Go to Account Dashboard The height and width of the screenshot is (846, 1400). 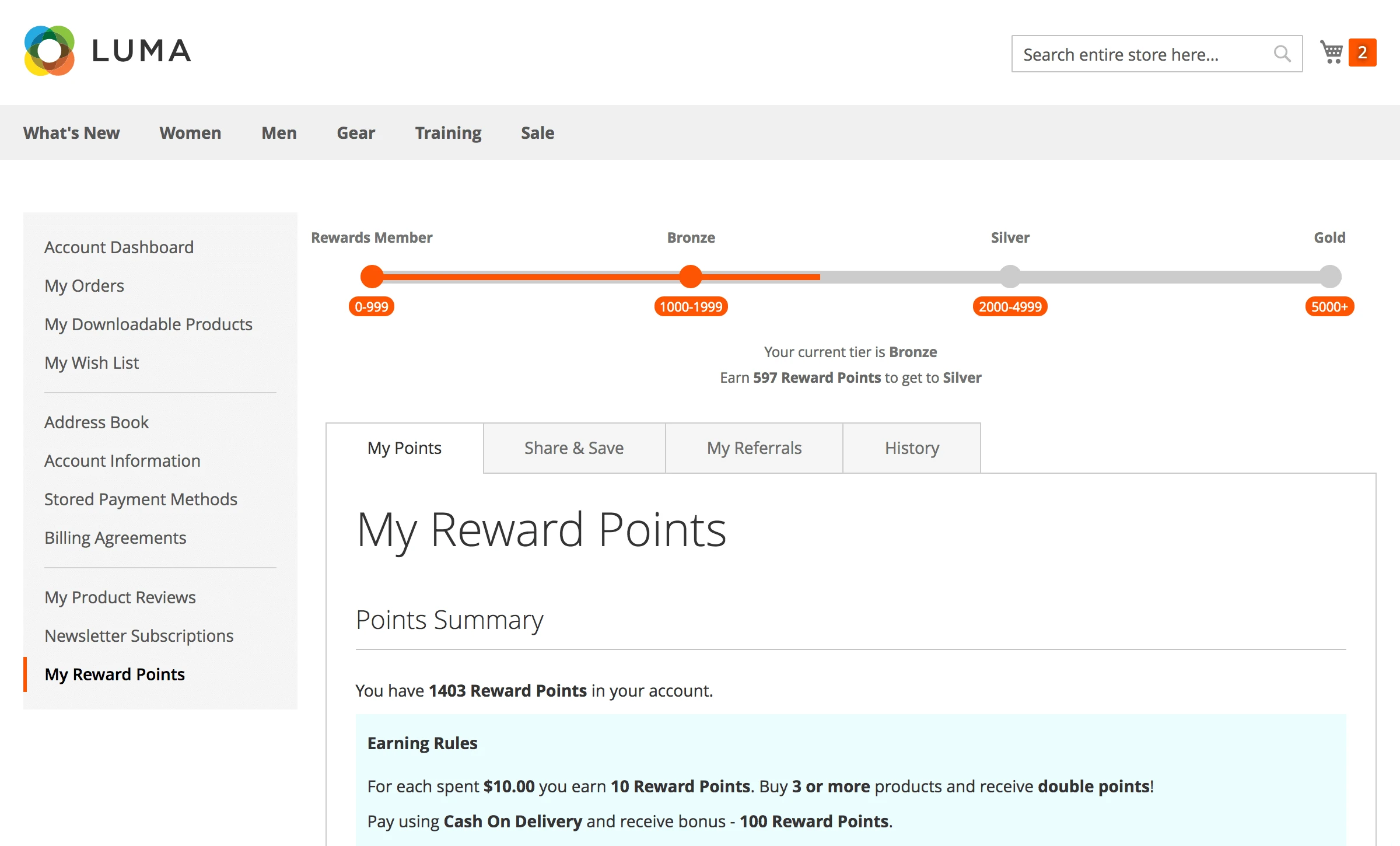[119, 247]
